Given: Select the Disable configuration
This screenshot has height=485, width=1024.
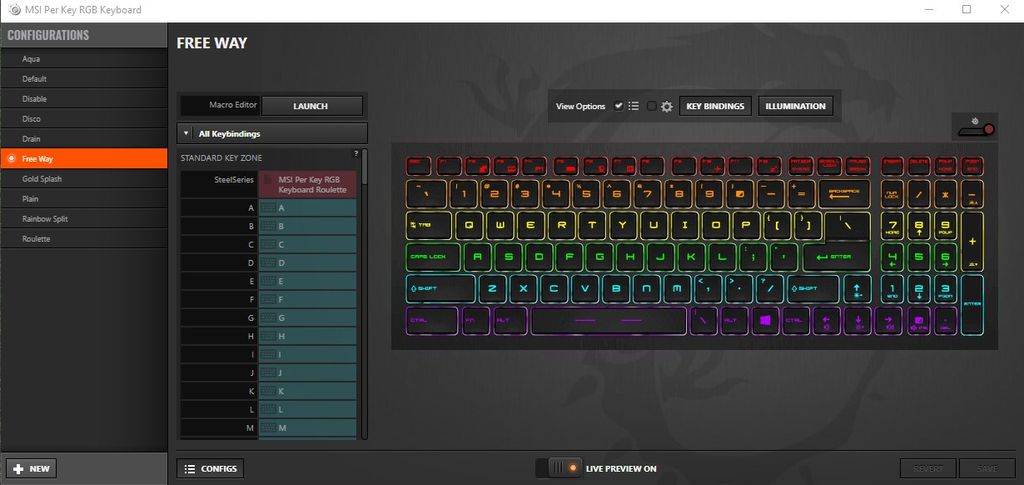Looking at the screenshot, I should (x=84, y=99).
